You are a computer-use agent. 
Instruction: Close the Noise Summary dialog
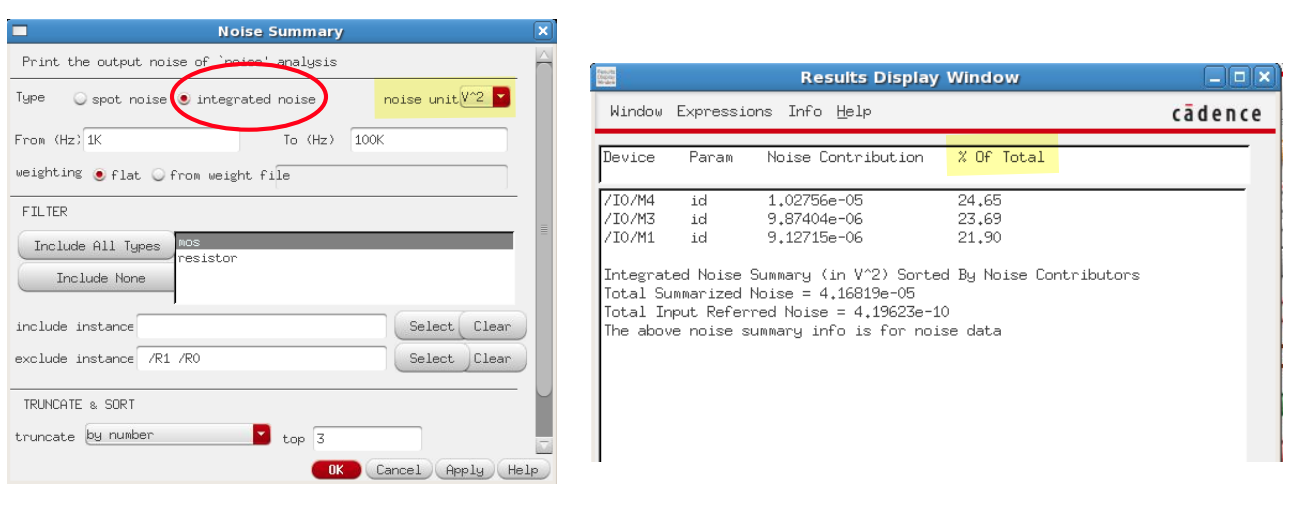543,31
